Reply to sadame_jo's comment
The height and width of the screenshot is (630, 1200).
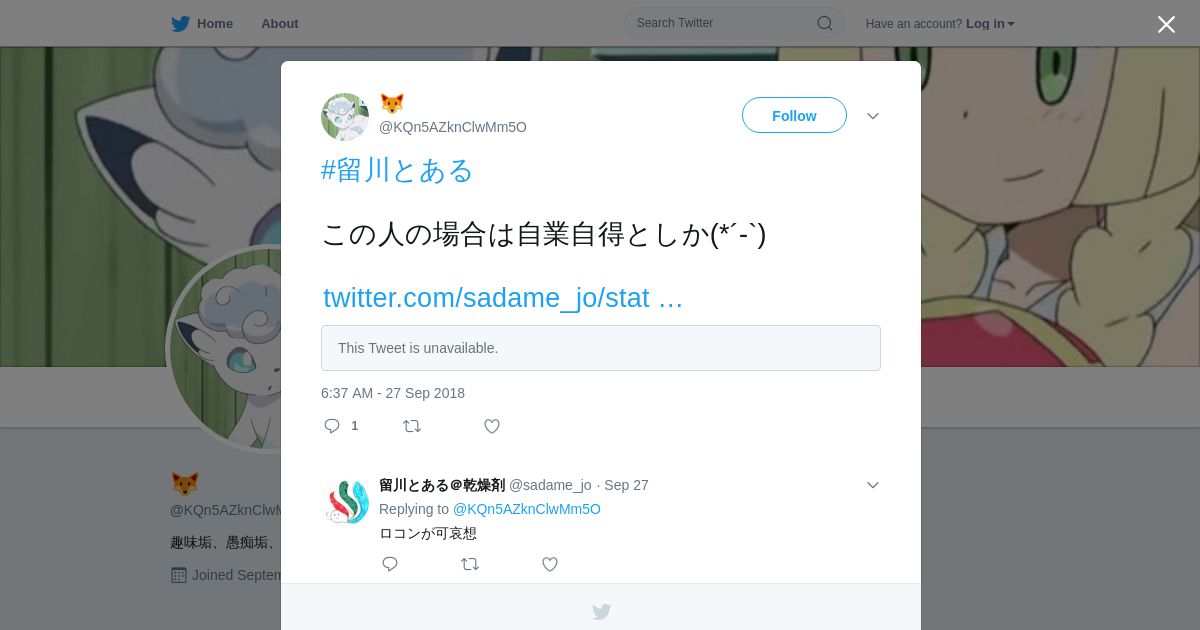tap(390, 564)
